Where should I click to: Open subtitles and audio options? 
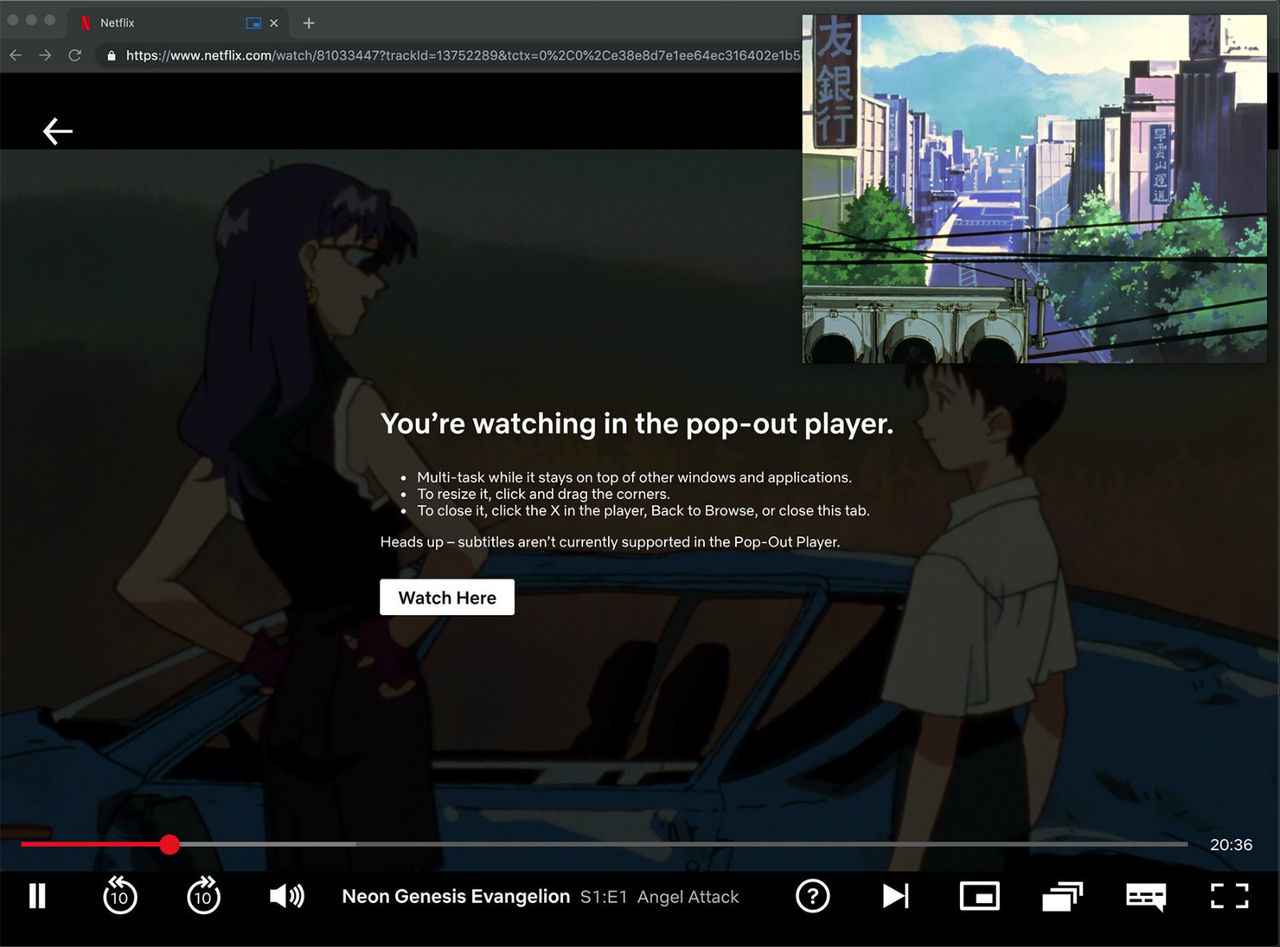[1146, 896]
